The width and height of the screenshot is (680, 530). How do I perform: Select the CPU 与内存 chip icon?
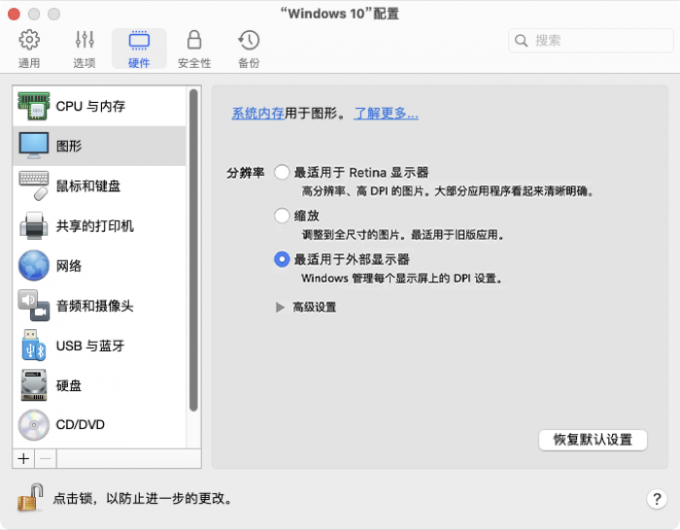33,106
